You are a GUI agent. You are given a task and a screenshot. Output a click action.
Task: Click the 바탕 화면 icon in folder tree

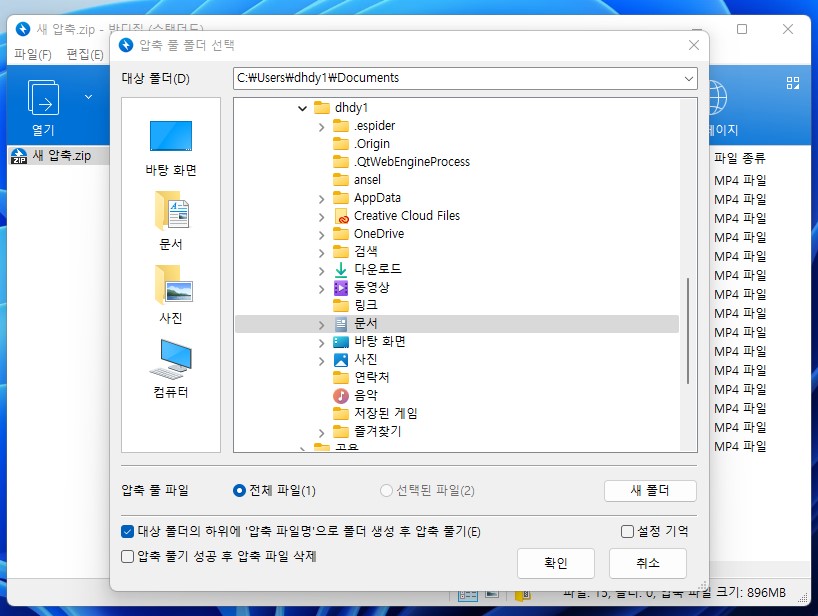[x=341, y=342]
